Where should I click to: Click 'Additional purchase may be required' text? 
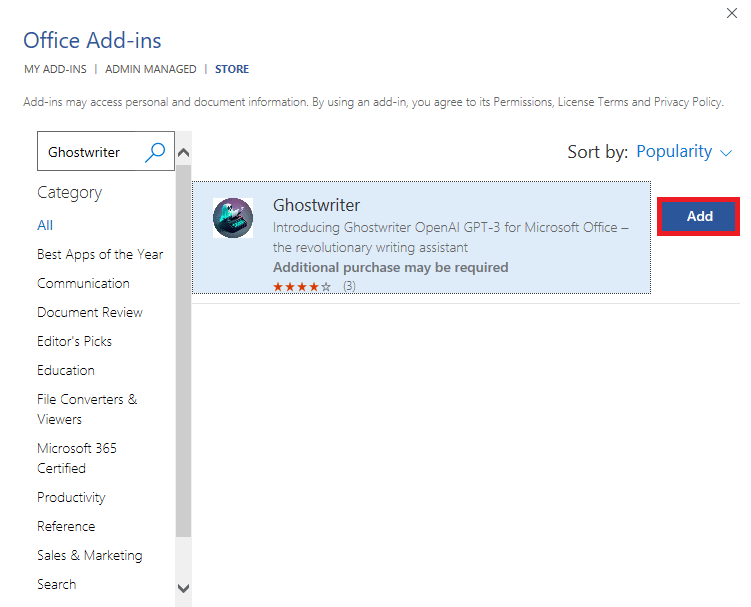click(390, 267)
